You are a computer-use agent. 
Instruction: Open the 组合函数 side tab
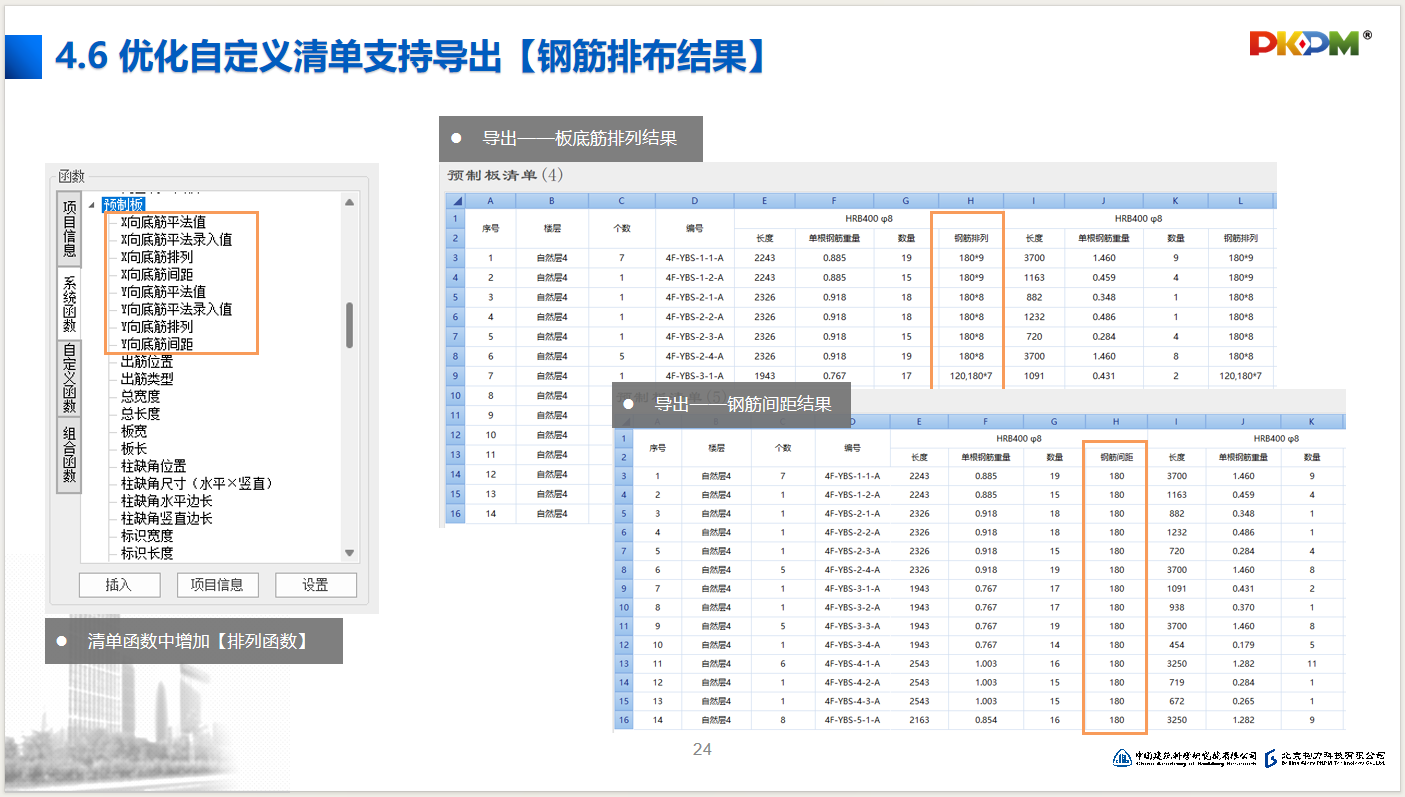pos(70,453)
